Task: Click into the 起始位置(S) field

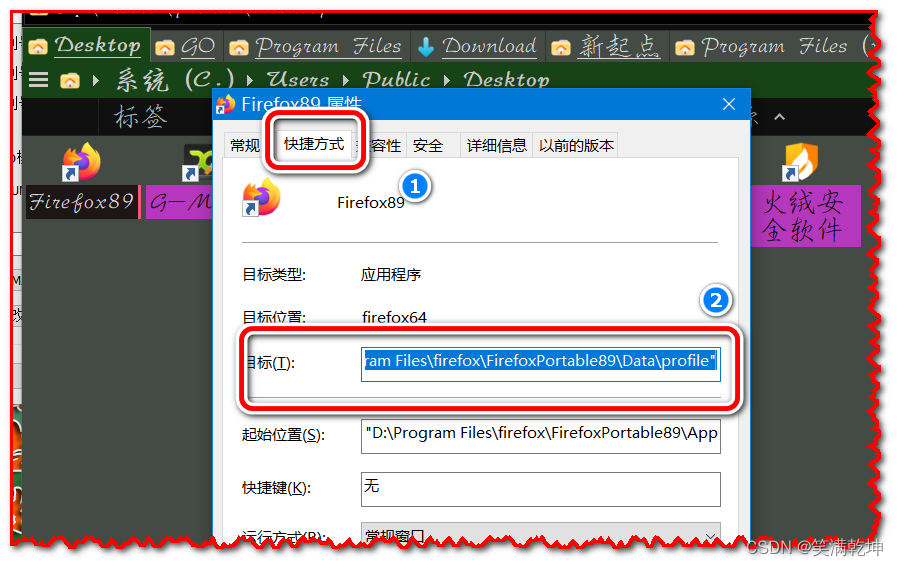Action: [x=541, y=436]
